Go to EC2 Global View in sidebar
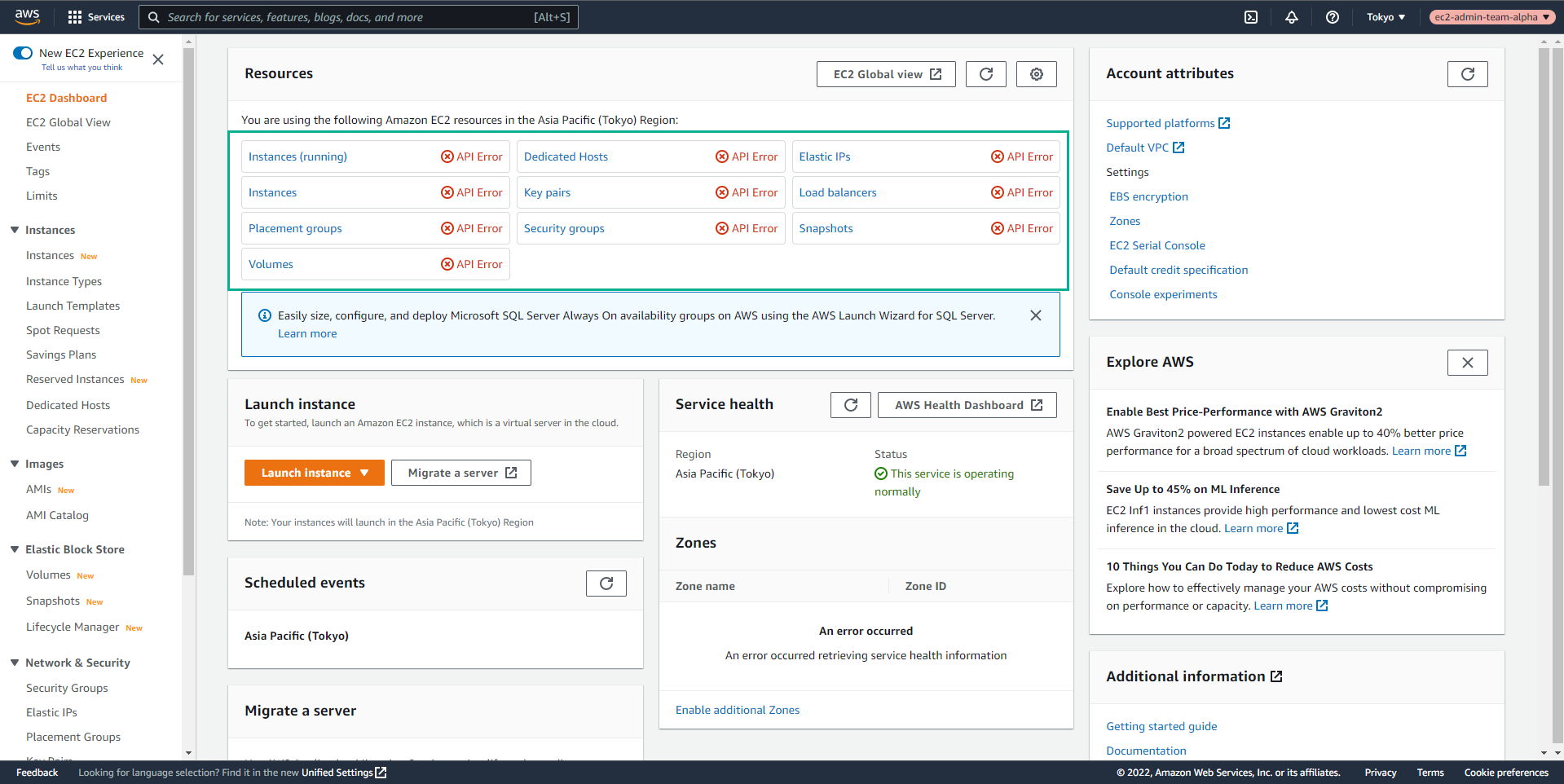The image size is (1564, 784). click(68, 122)
